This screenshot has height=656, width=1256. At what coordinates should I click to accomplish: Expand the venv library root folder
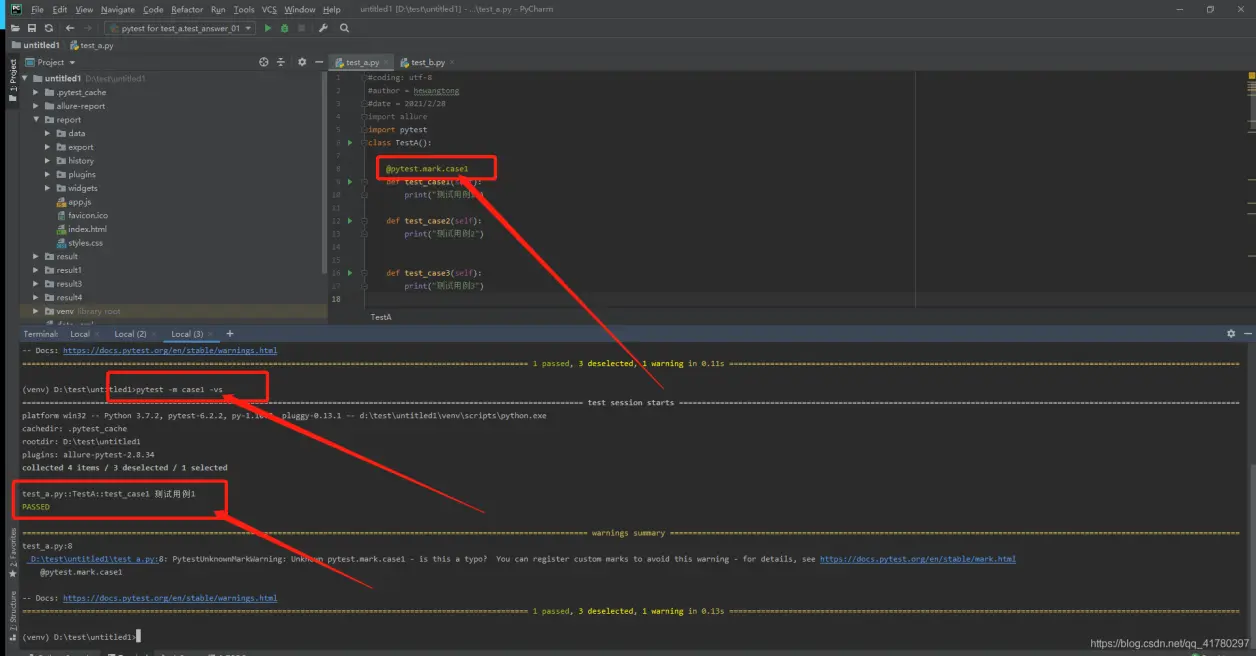pyautogui.click(x=36, y=311)
